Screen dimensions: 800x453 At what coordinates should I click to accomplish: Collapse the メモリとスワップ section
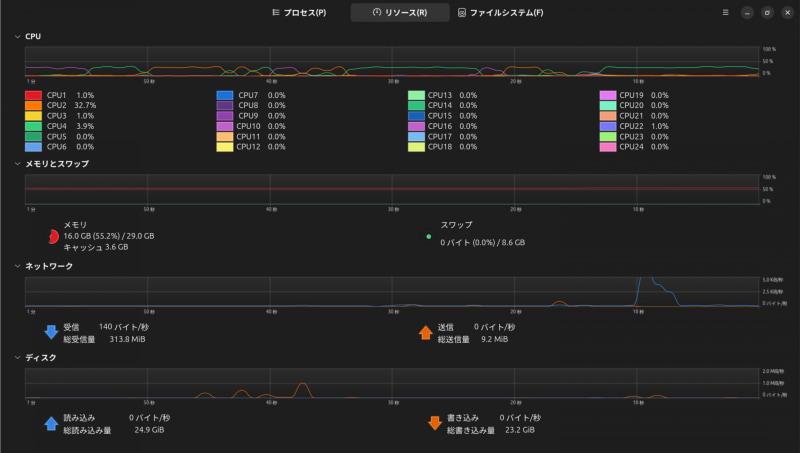point(17,164)
